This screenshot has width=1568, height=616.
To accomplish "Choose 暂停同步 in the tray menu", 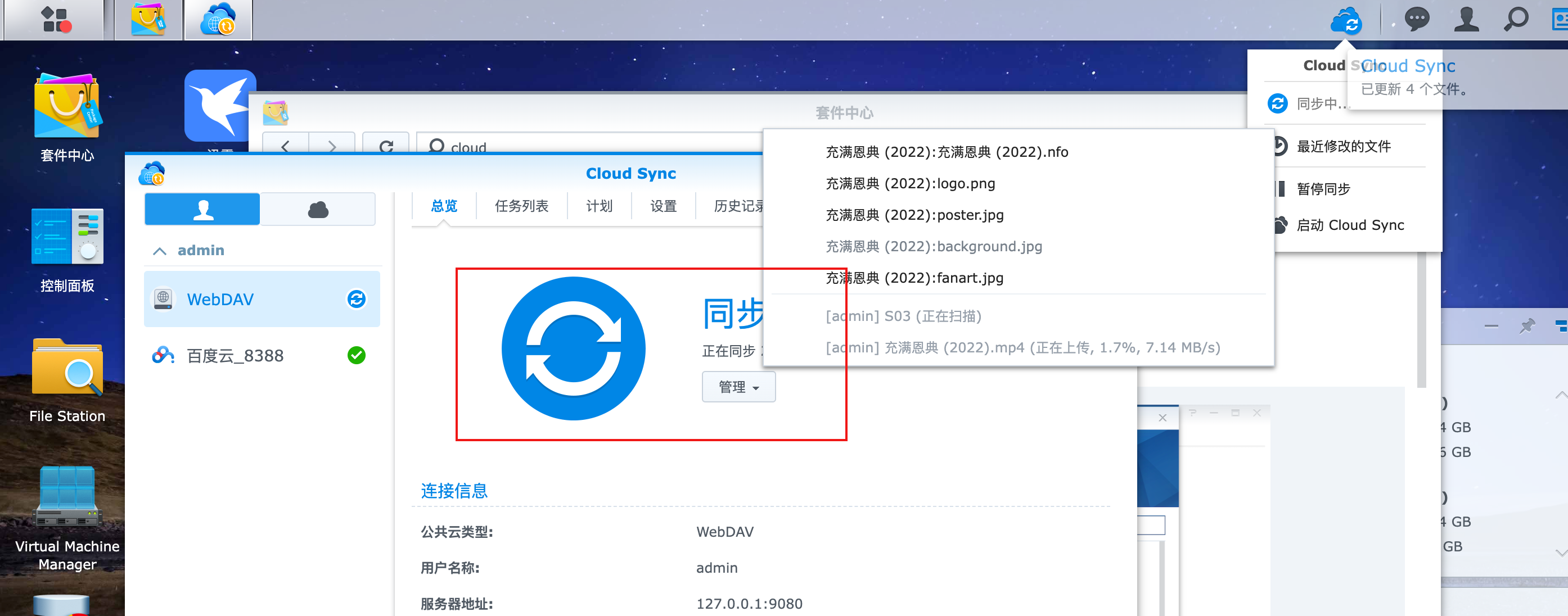I will tap(1323, 189).
